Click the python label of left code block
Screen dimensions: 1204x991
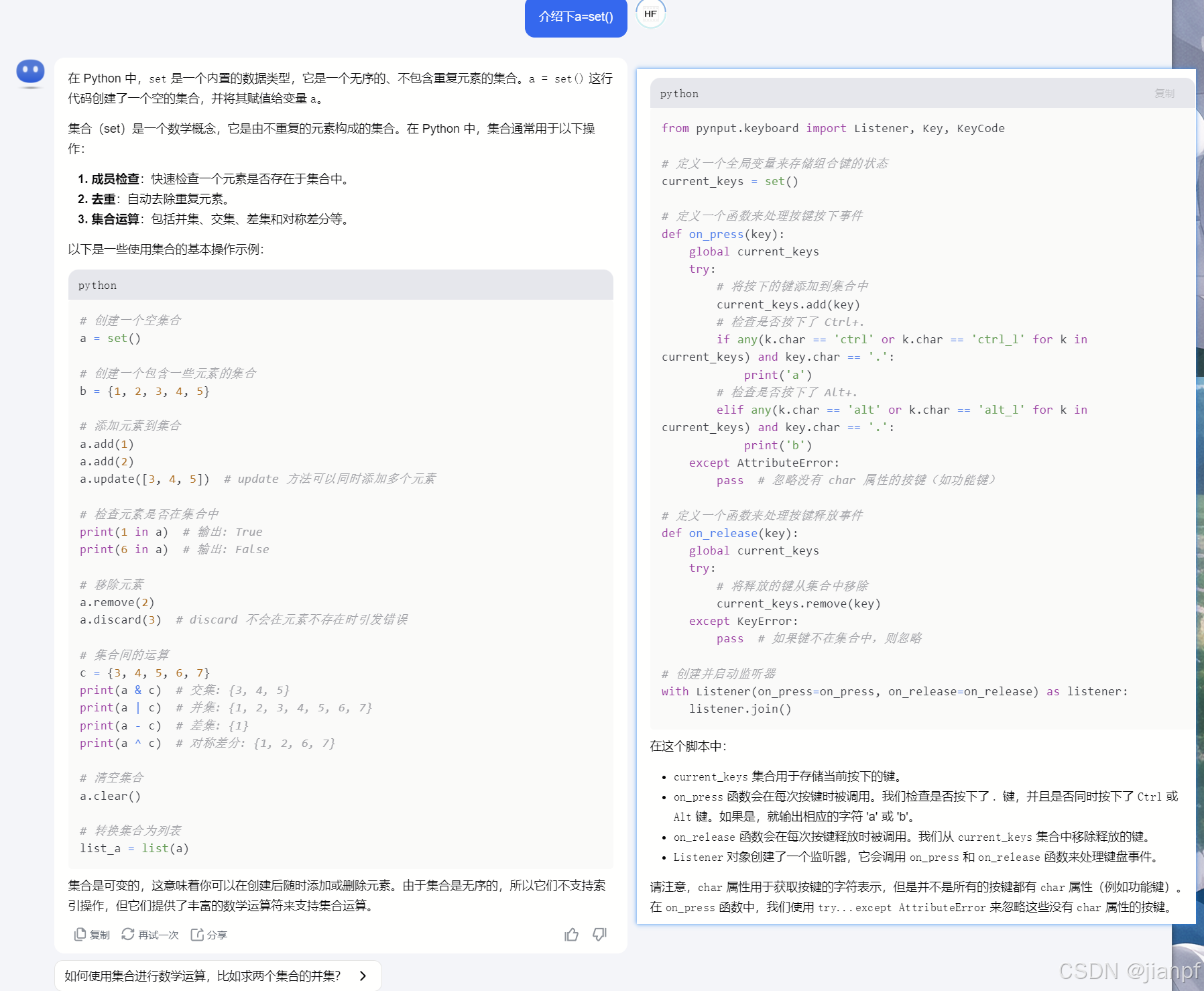(x=97, y=286)
